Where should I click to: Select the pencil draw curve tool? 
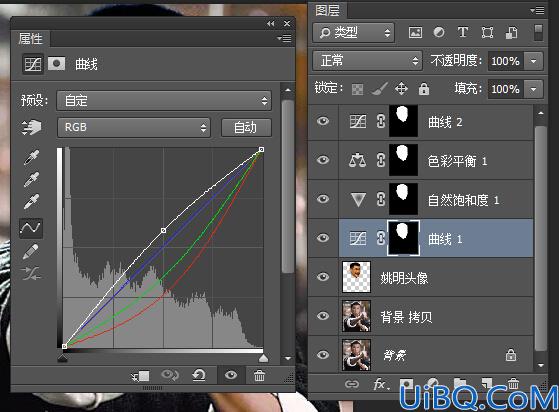pyautogui.click(x=31, y=251)
